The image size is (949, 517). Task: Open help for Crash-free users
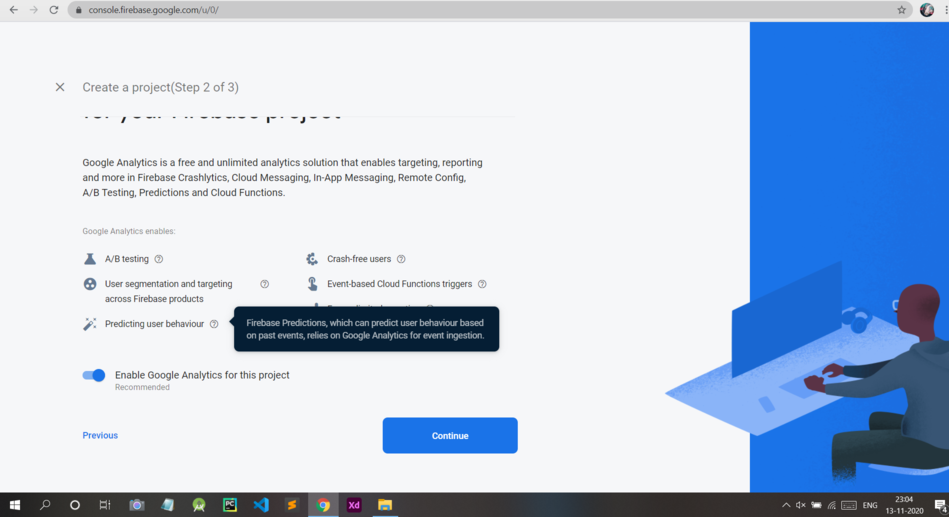(x=401, y=259)
